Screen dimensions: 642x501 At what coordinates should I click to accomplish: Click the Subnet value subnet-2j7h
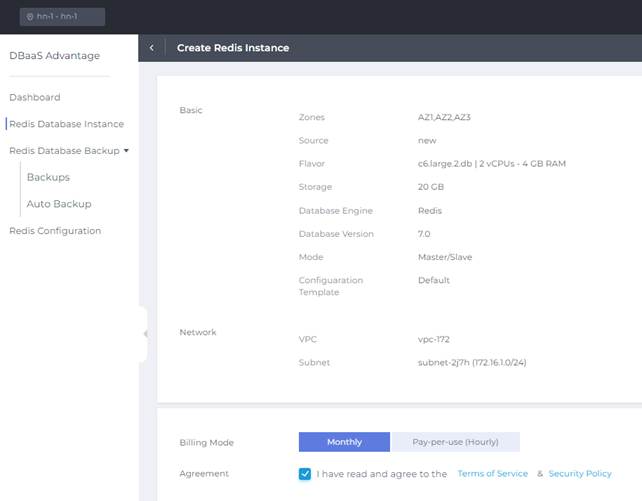tap(472, 363)
